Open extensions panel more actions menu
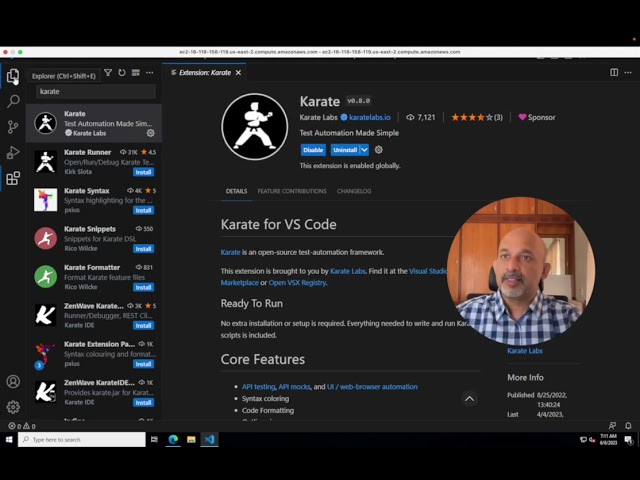This screenshot has width=640, height=480. coord(150,73)
